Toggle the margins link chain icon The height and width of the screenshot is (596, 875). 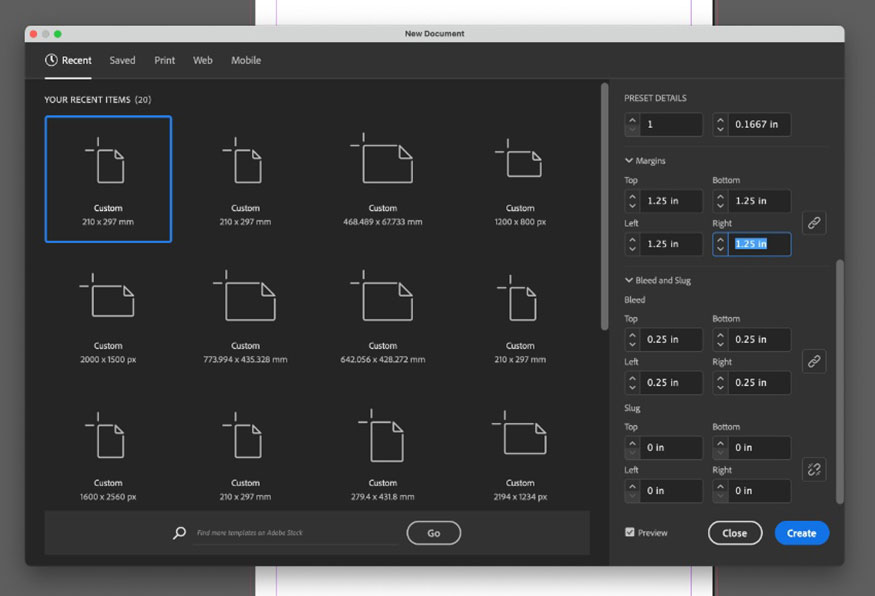[814, 223]
